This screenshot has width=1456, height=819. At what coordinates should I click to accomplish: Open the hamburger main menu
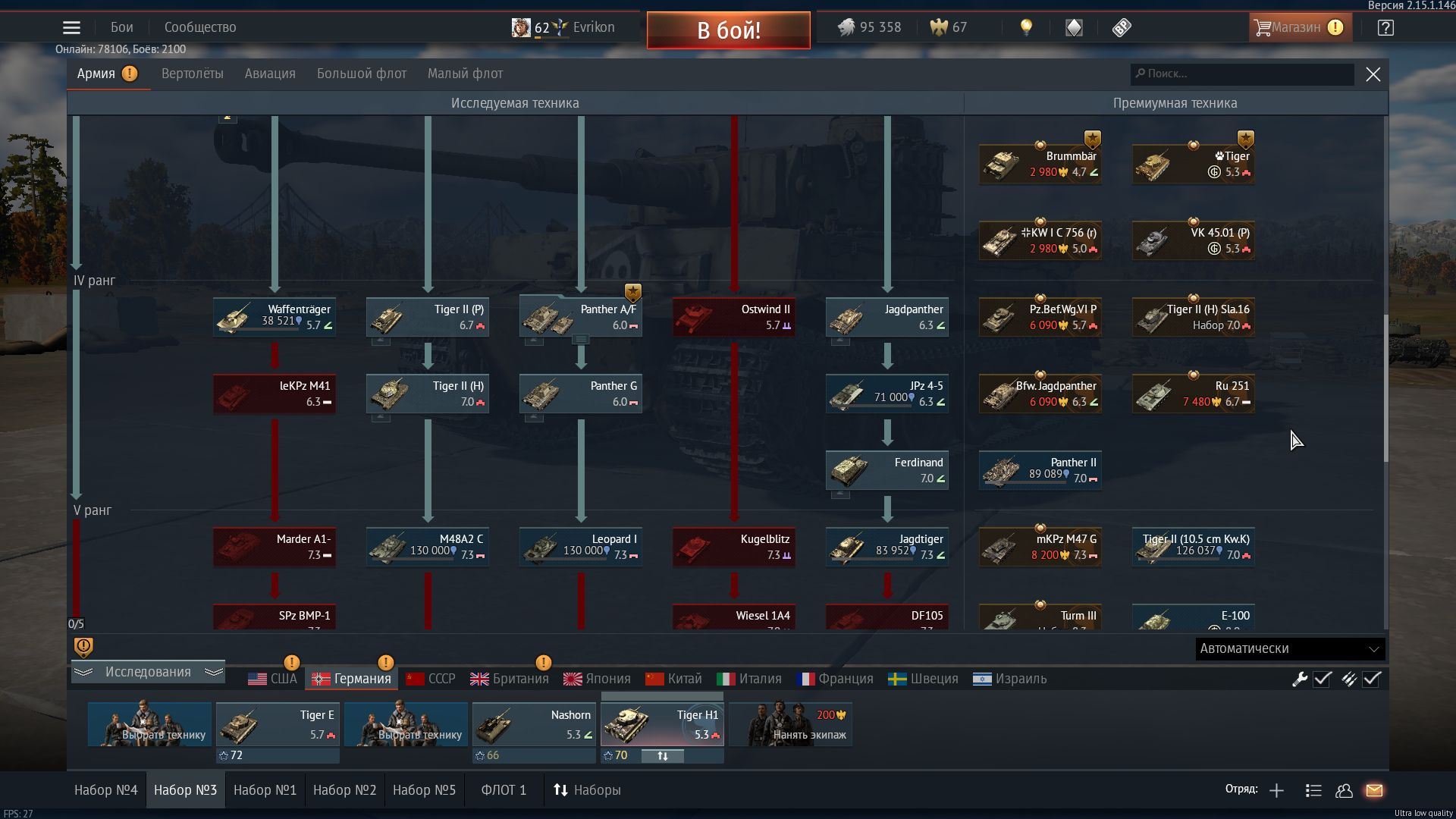pyautogui.click(x=71, y=28)
